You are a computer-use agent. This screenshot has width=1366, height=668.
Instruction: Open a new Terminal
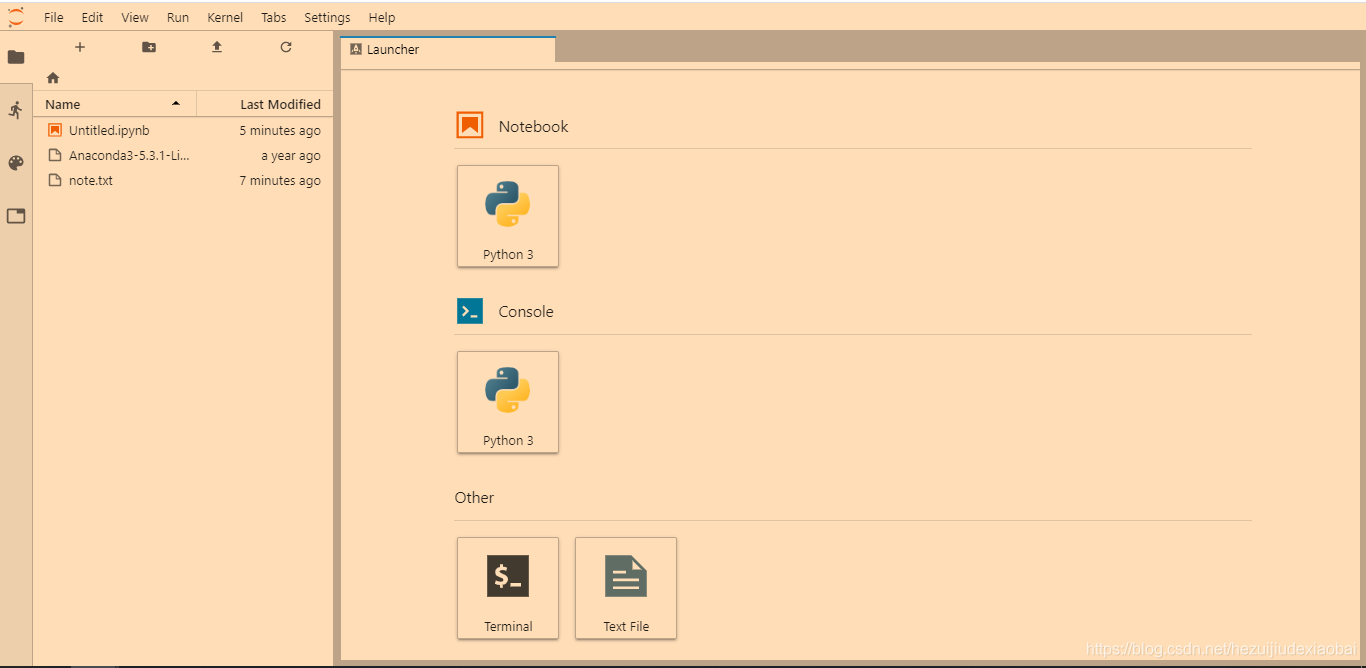(508, 588)
